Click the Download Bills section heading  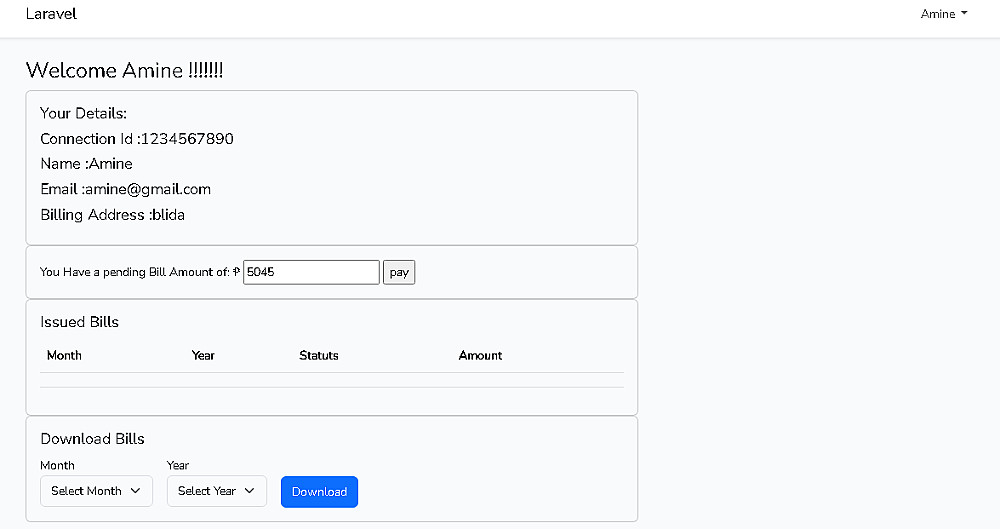click(93, 439)
